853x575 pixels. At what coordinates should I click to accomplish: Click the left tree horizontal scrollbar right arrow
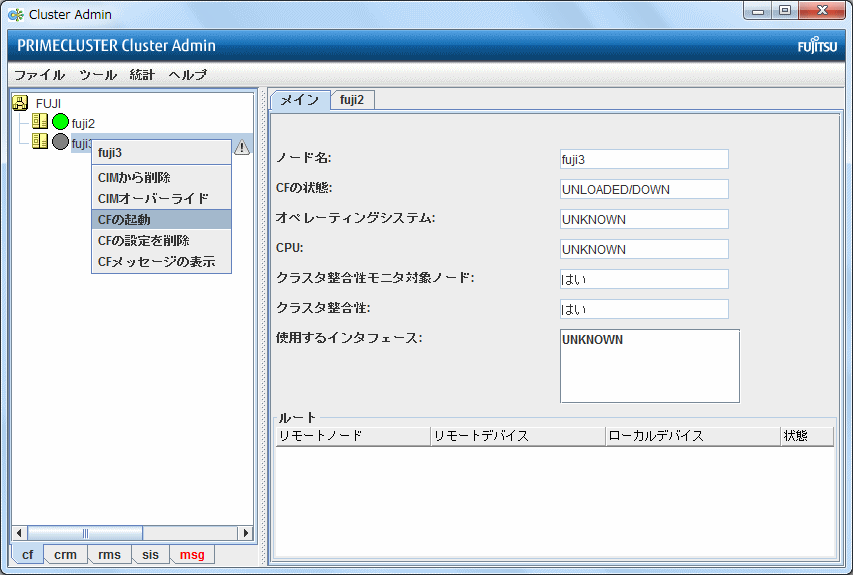click(246, 533)
